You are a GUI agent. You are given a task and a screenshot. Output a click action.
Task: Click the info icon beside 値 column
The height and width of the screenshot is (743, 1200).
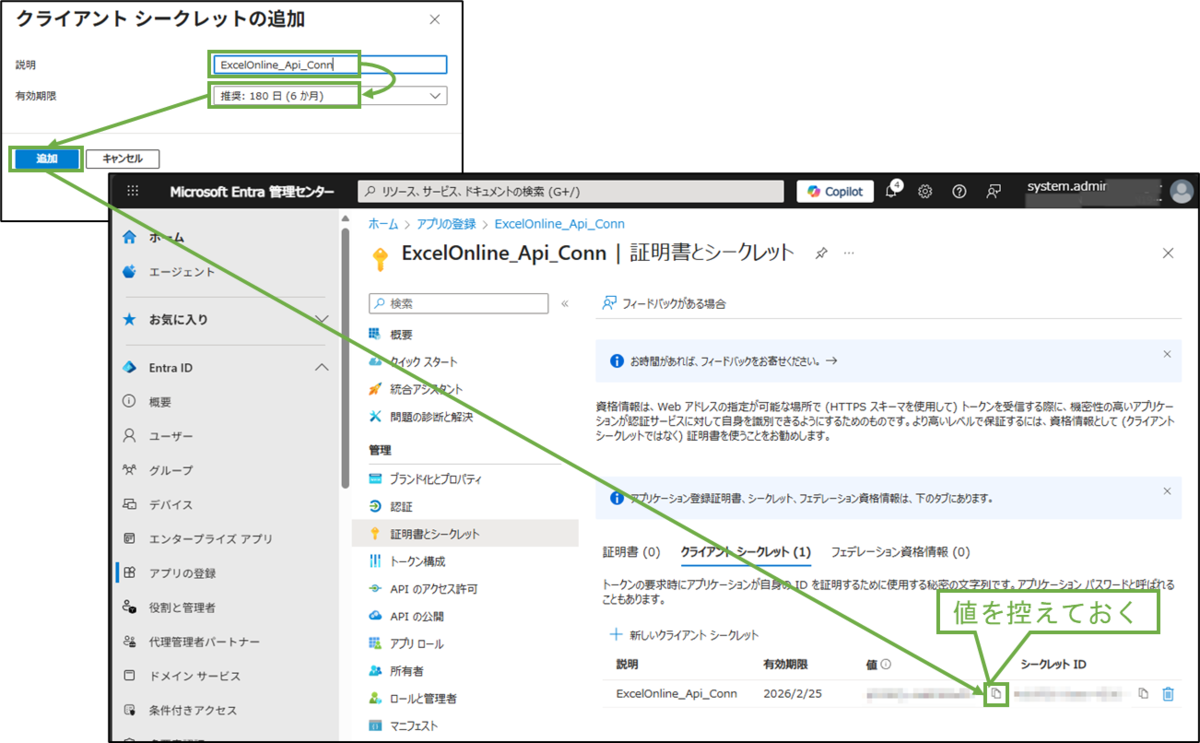(886, 664)
